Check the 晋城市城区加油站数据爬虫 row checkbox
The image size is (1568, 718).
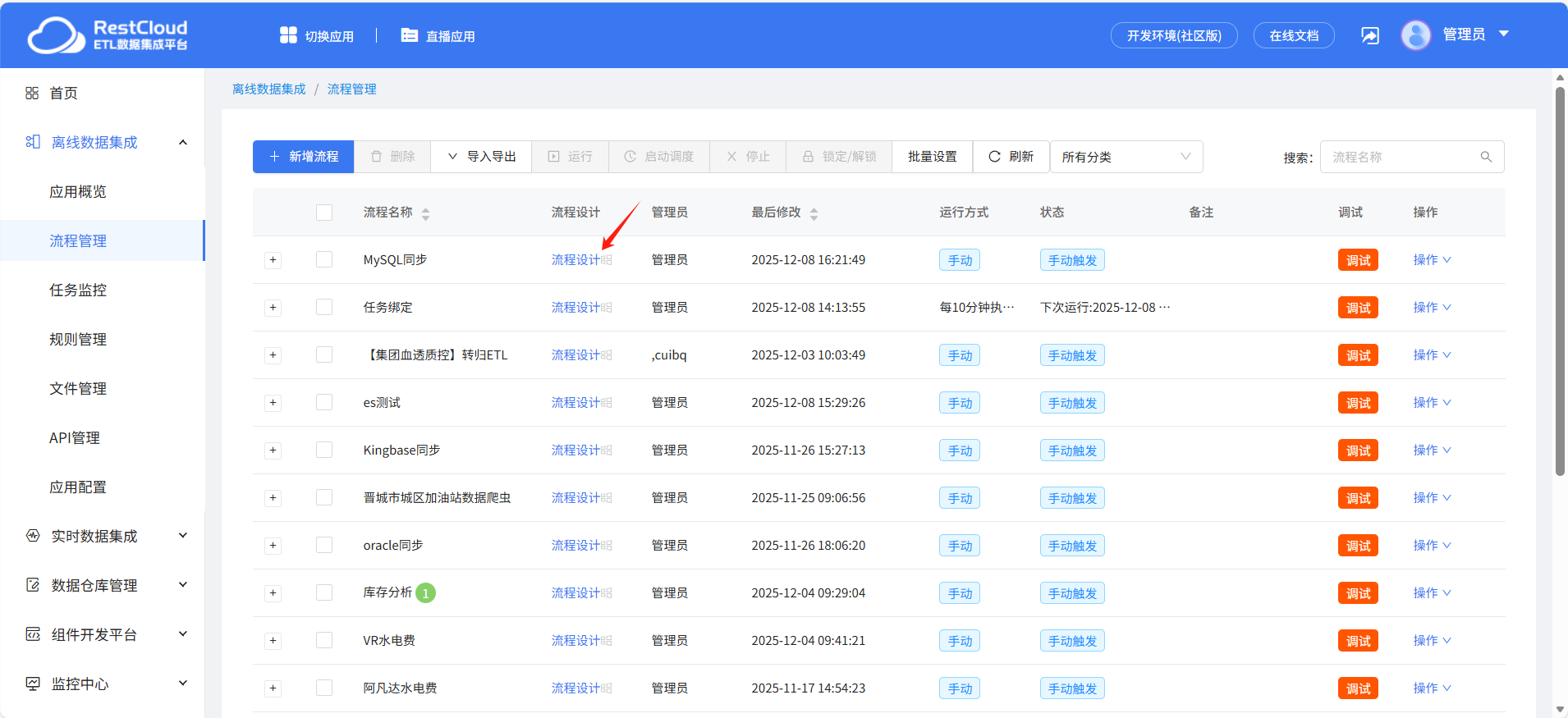(324, 497)
